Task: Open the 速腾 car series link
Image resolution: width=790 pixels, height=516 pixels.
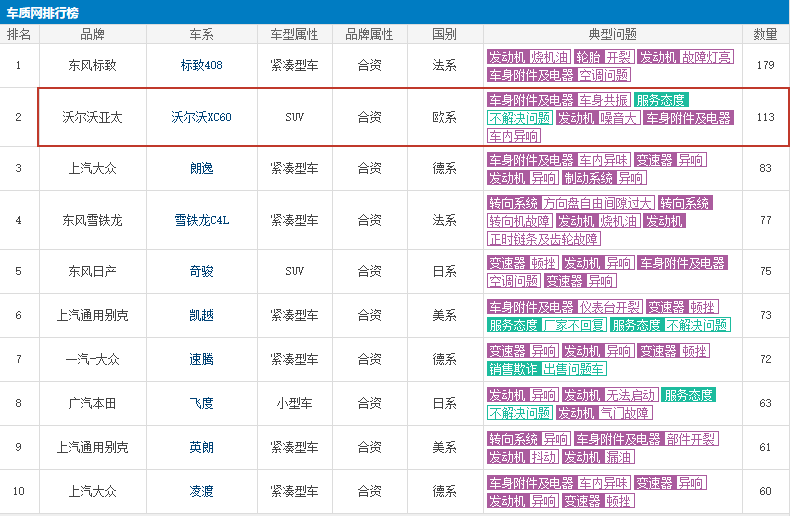Action: coord(202,359)
